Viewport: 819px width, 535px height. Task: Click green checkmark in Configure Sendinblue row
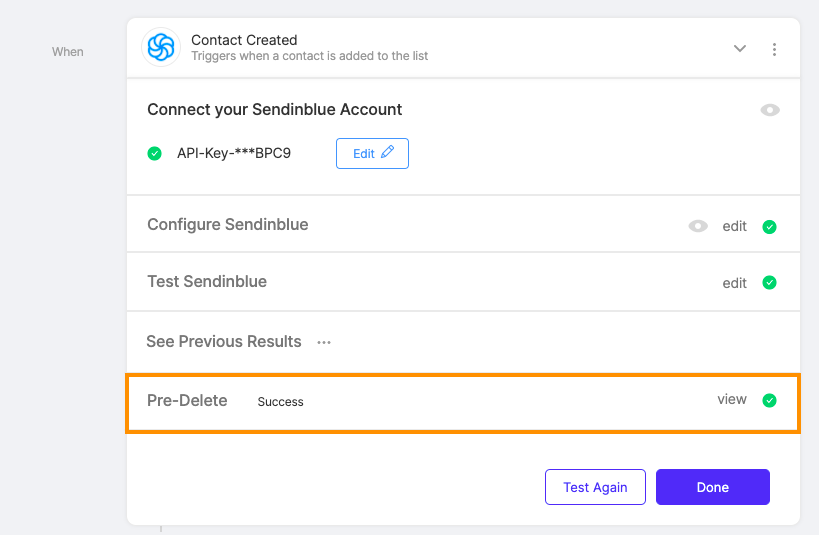(769, 227)
